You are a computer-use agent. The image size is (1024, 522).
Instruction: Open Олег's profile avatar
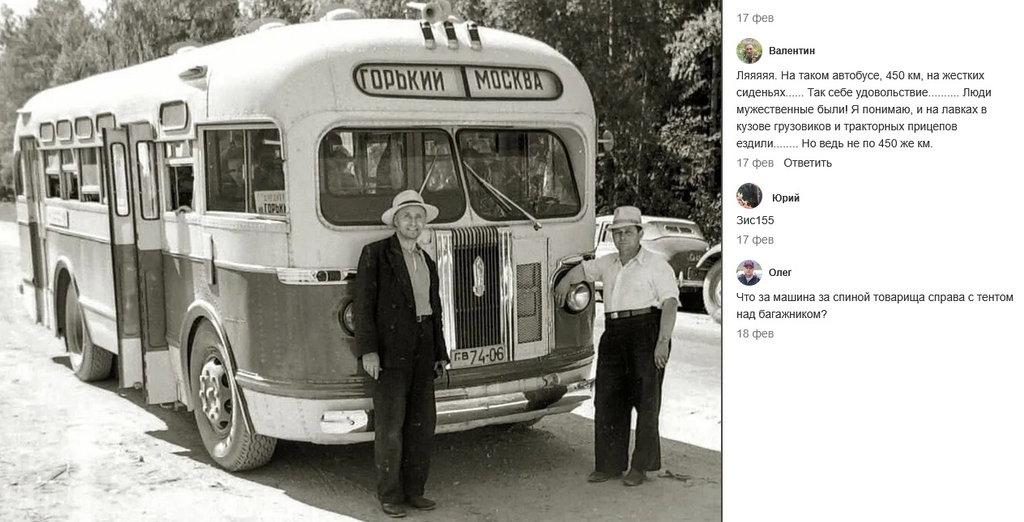tap(749, 272)
